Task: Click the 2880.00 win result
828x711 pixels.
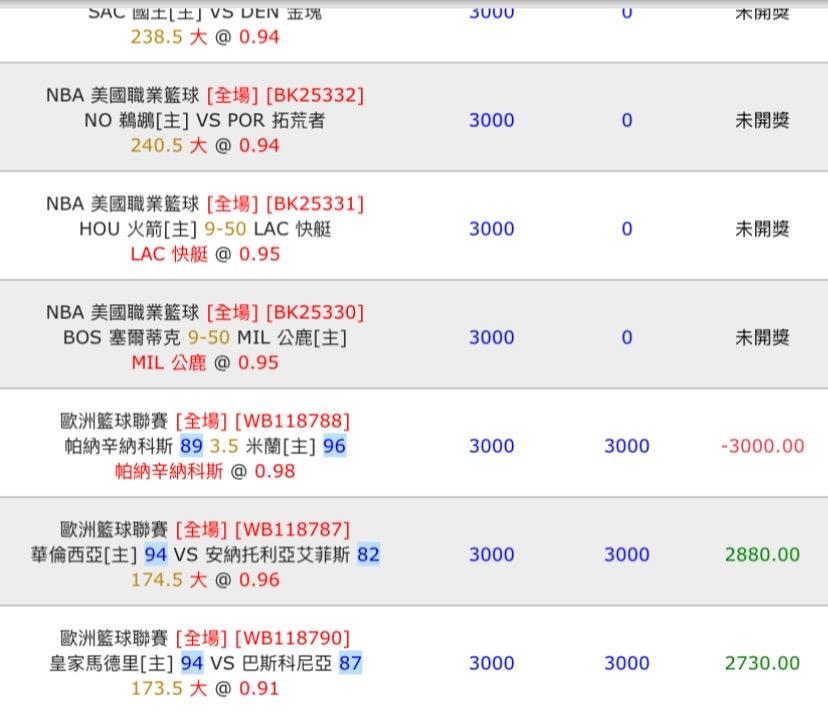Action: (x=762, y=554)
